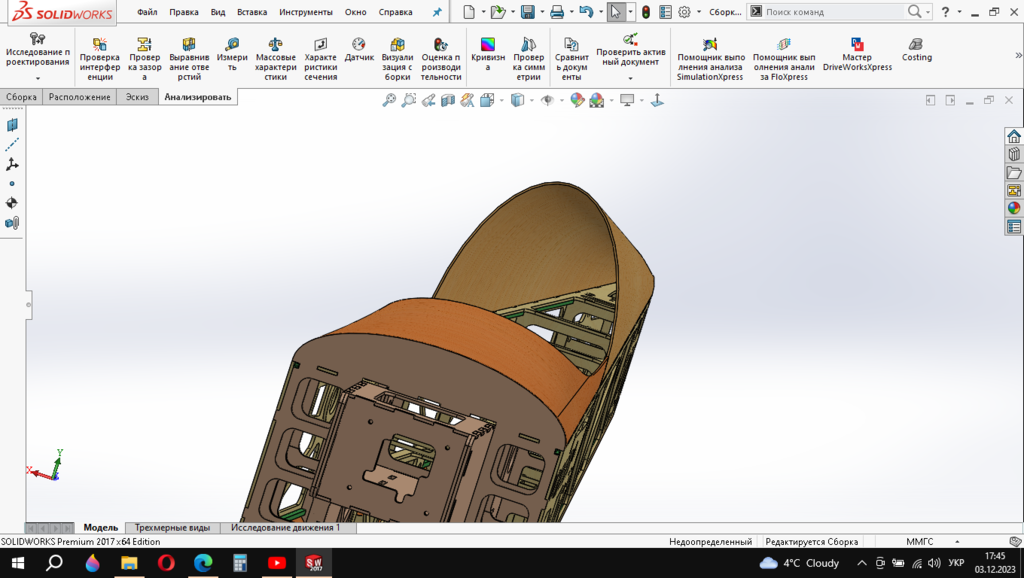Open the Инструменты menu

point(306,12)
